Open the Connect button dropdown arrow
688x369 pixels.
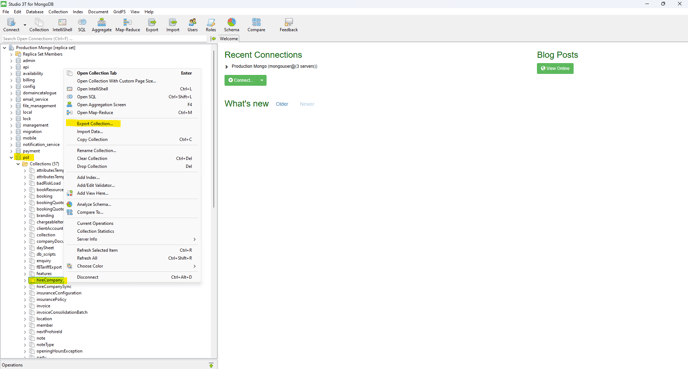coord(262,80)
